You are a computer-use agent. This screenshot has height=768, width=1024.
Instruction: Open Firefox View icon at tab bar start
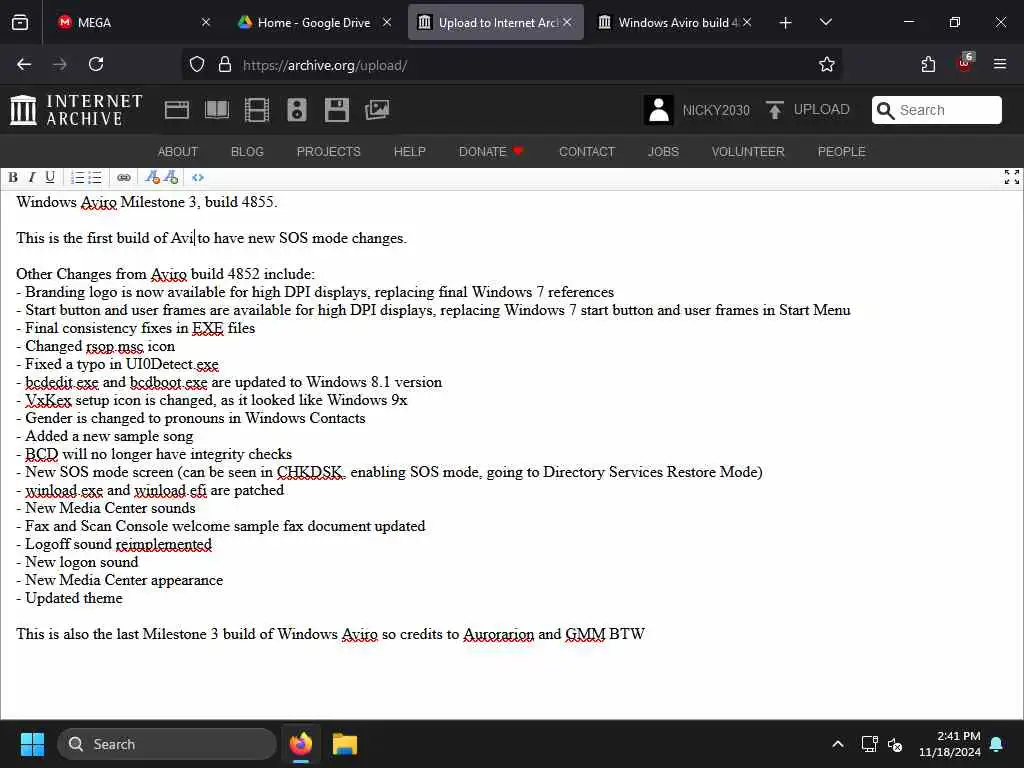[20, 22]
